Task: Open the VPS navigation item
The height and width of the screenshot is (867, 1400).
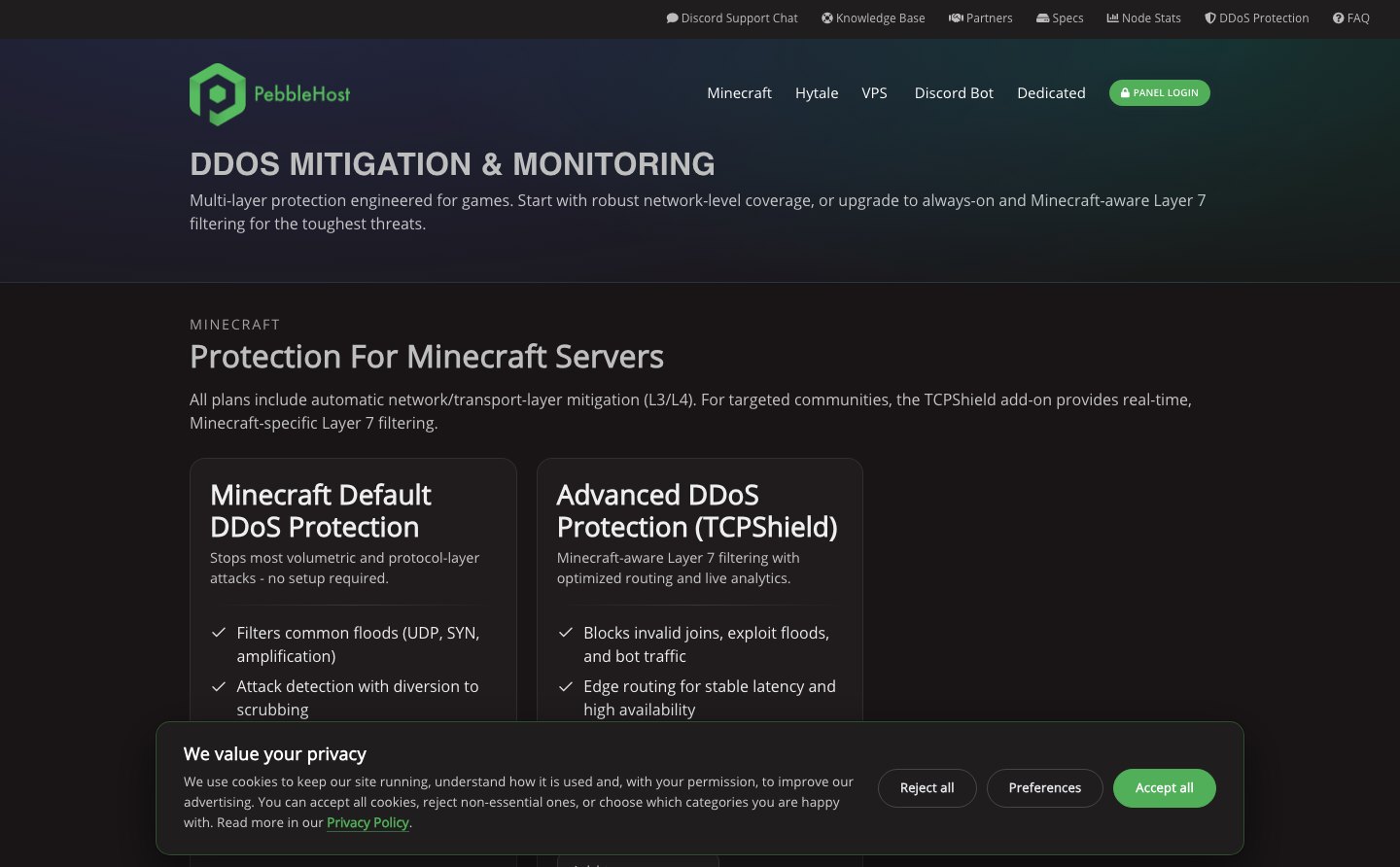Action: click(x=874, y=93)
